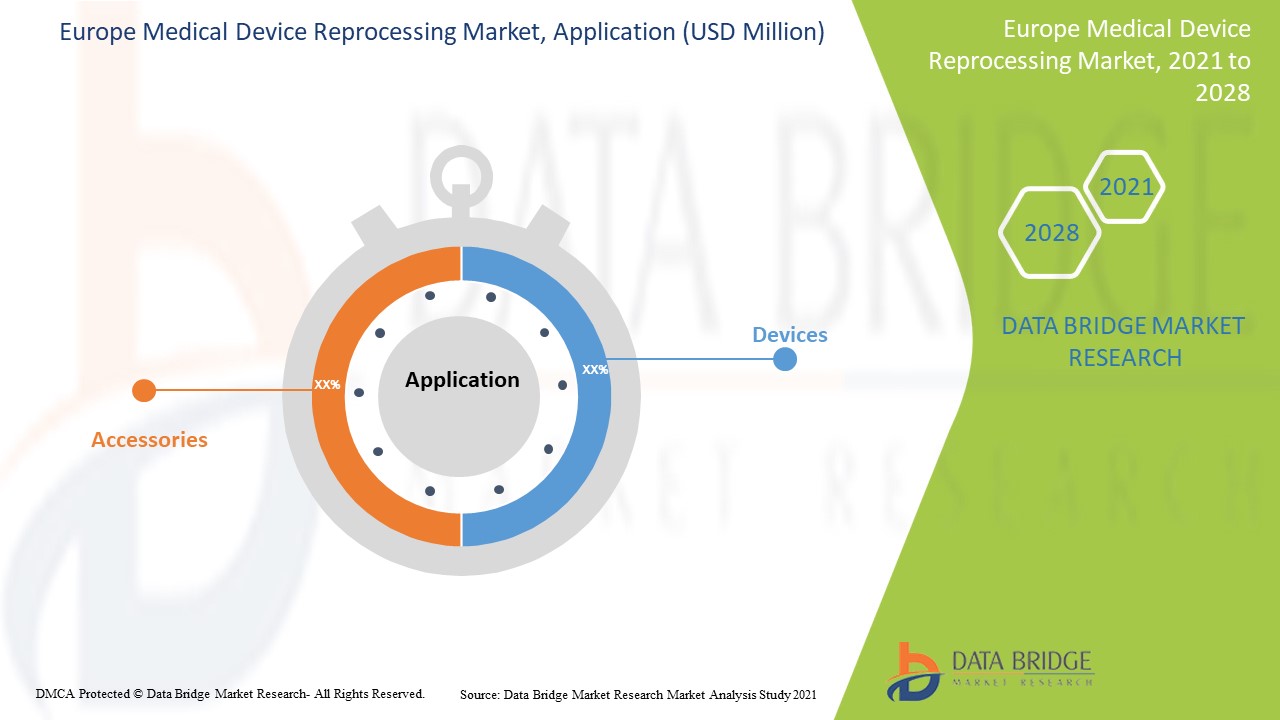Expand the XX% label on the orange segment

(328, 382)
